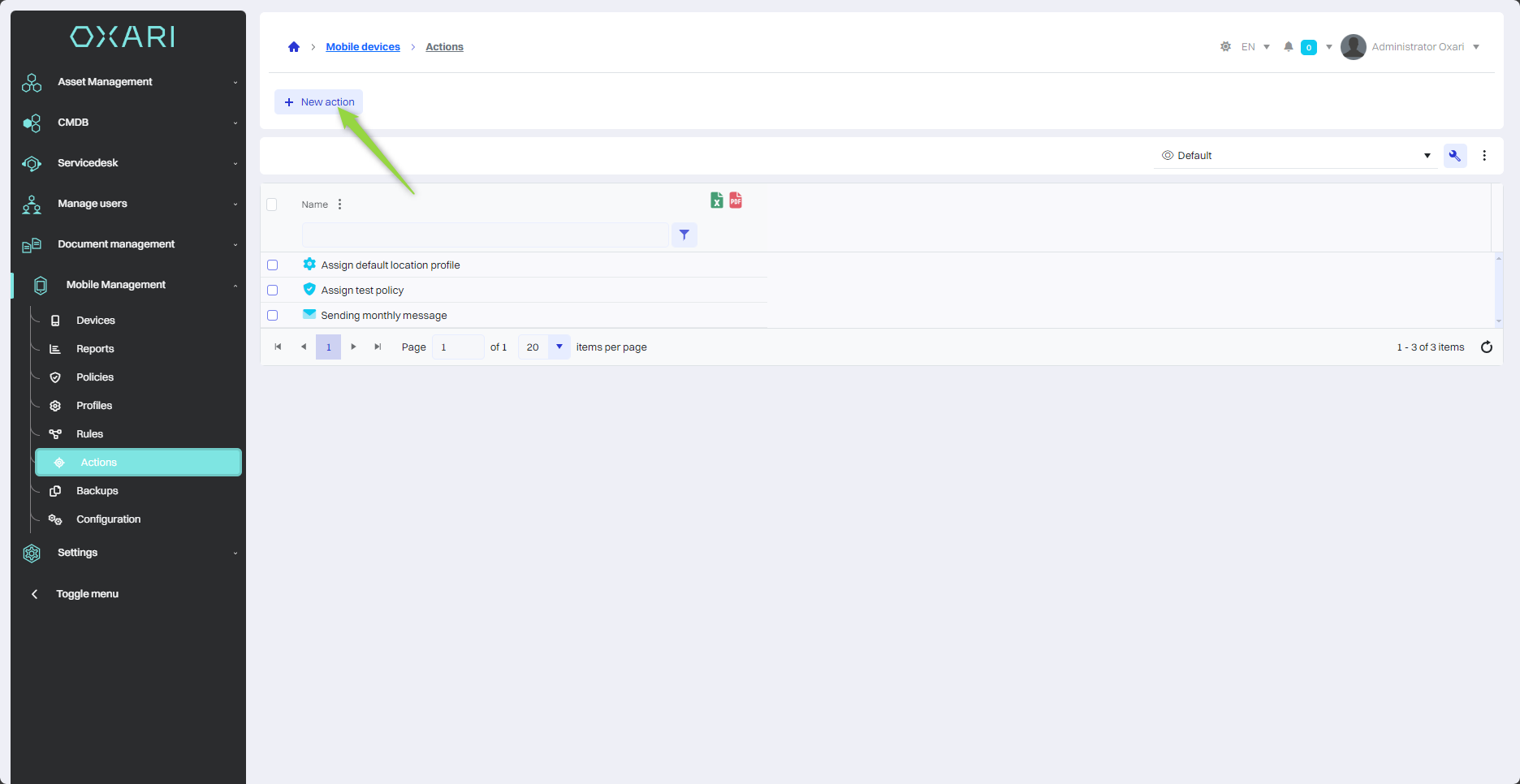The width and height of the screenshot is (1520, 784).
Task: Select the Sending monthly message checkbox
Action: coord(273,316)
